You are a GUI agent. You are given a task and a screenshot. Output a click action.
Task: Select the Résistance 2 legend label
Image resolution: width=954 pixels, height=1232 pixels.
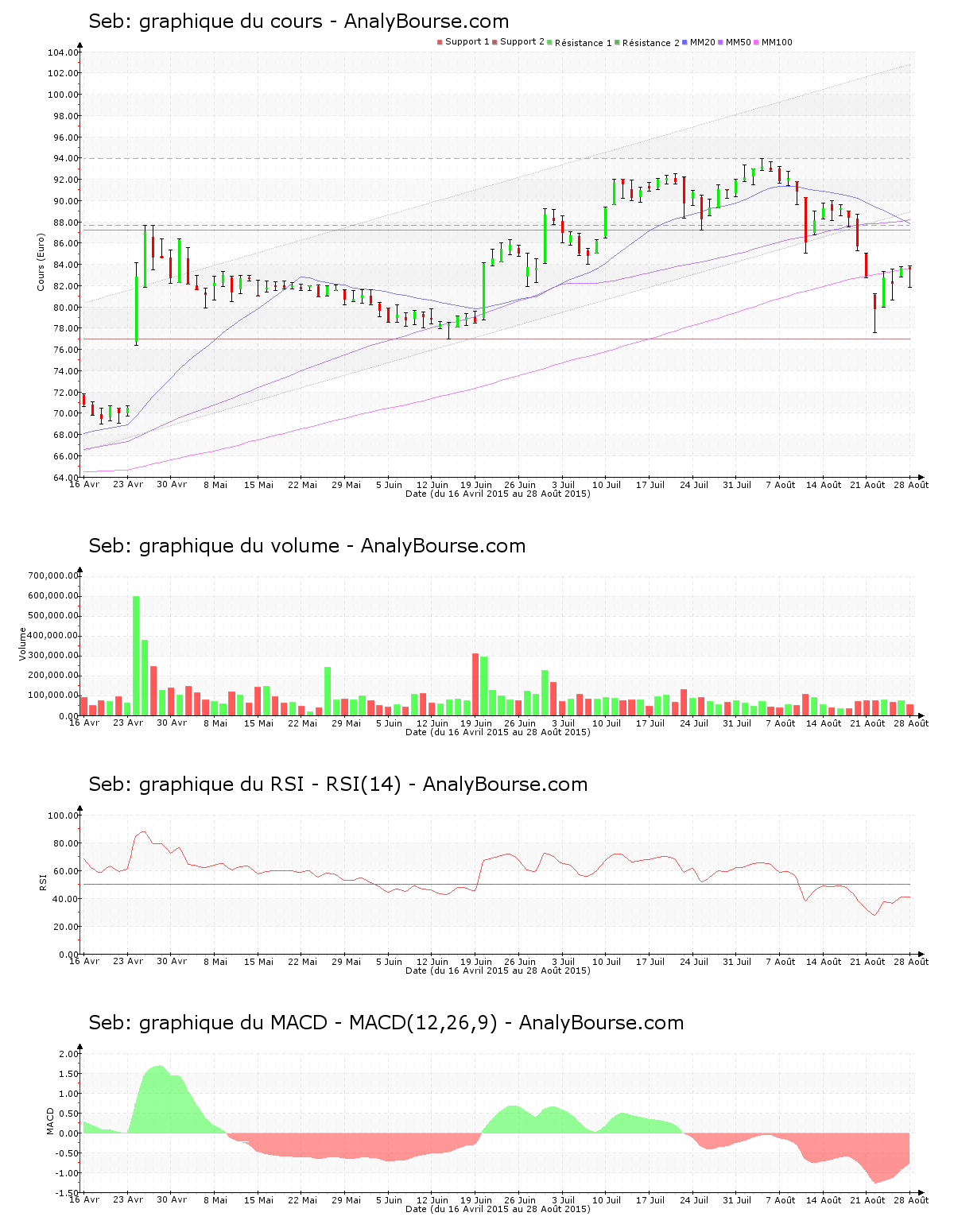coord(651,43)
